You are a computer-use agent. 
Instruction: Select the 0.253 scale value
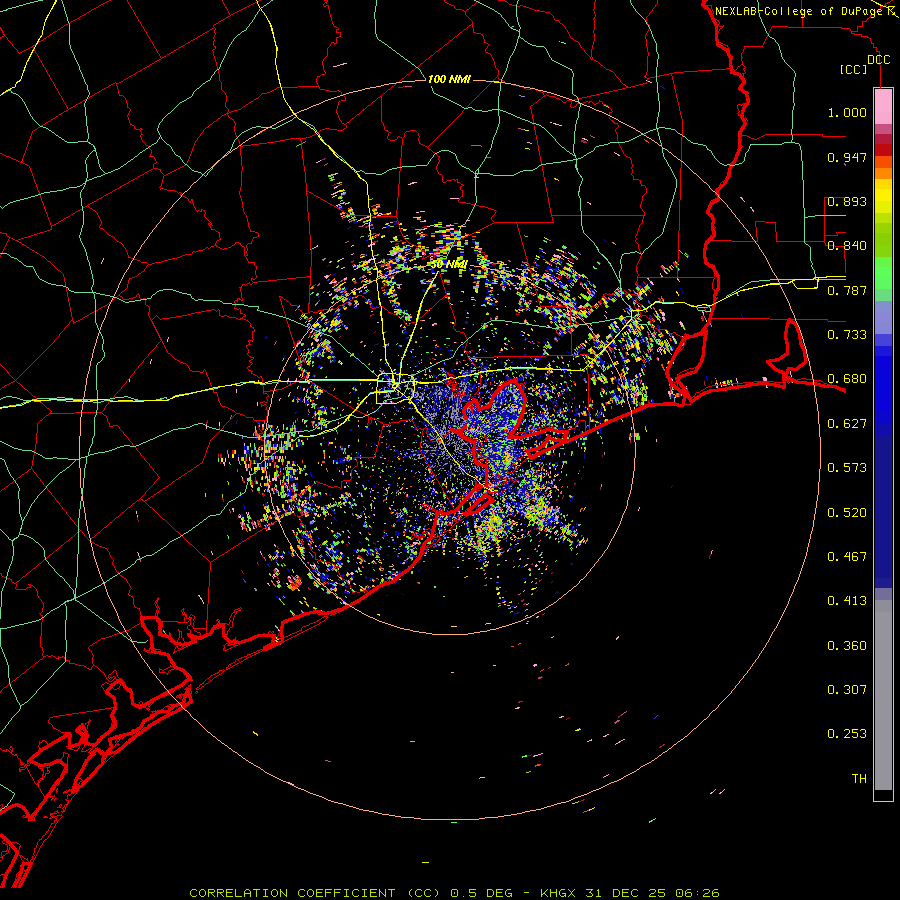pos(847,734)
